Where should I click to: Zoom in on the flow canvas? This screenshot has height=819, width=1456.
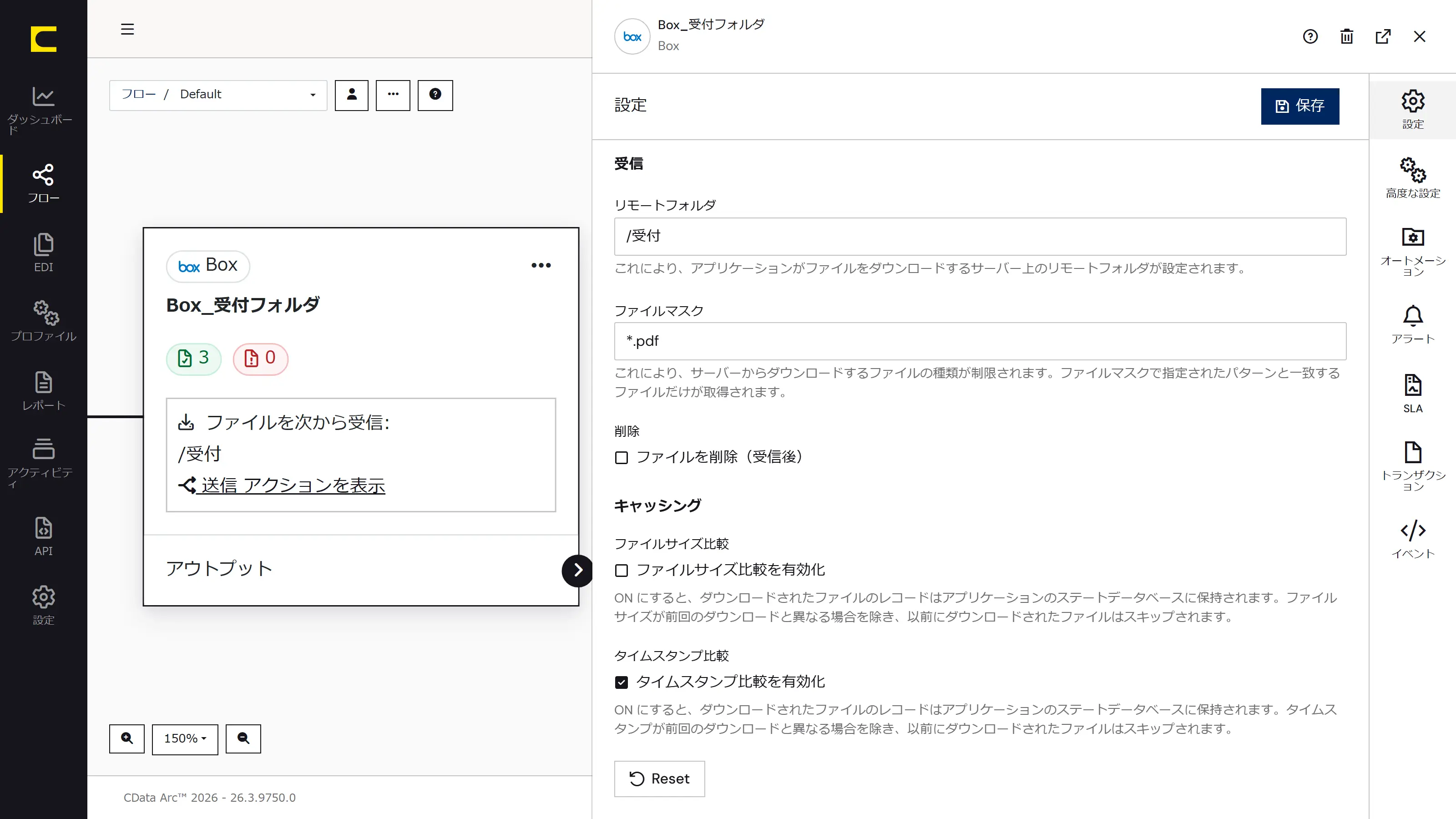(x=126, y=739)
